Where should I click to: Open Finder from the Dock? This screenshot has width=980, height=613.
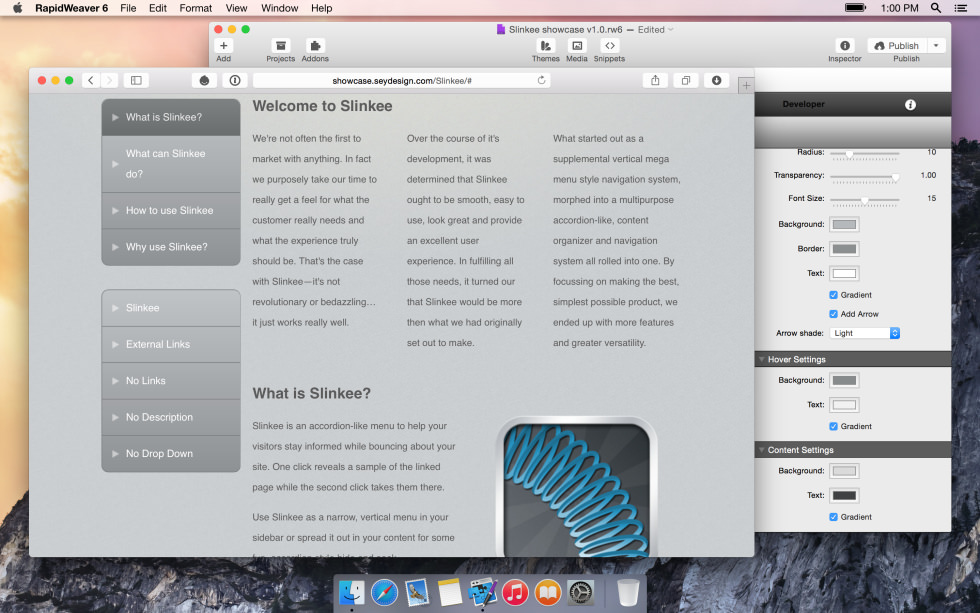pyautogui.click(x=352, y=592)
